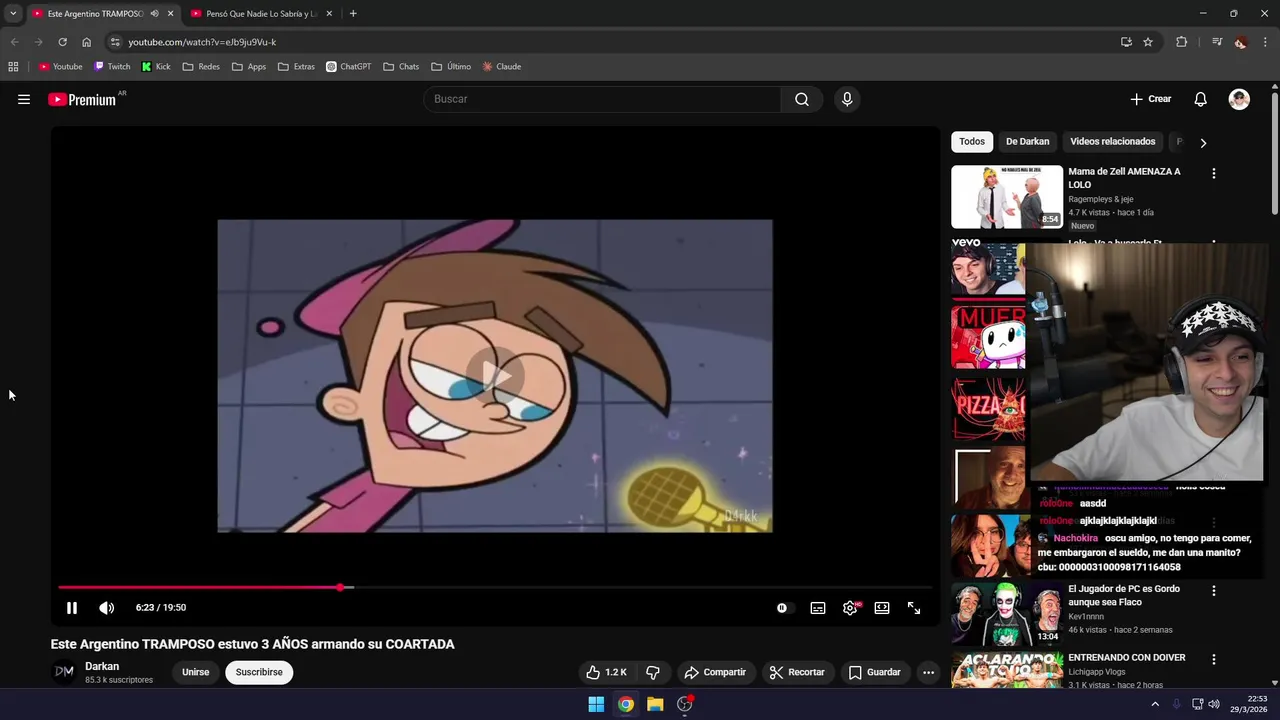Open the Twitch bookmark
This screenshot has width=1280, height=720.
pos(112,67)
